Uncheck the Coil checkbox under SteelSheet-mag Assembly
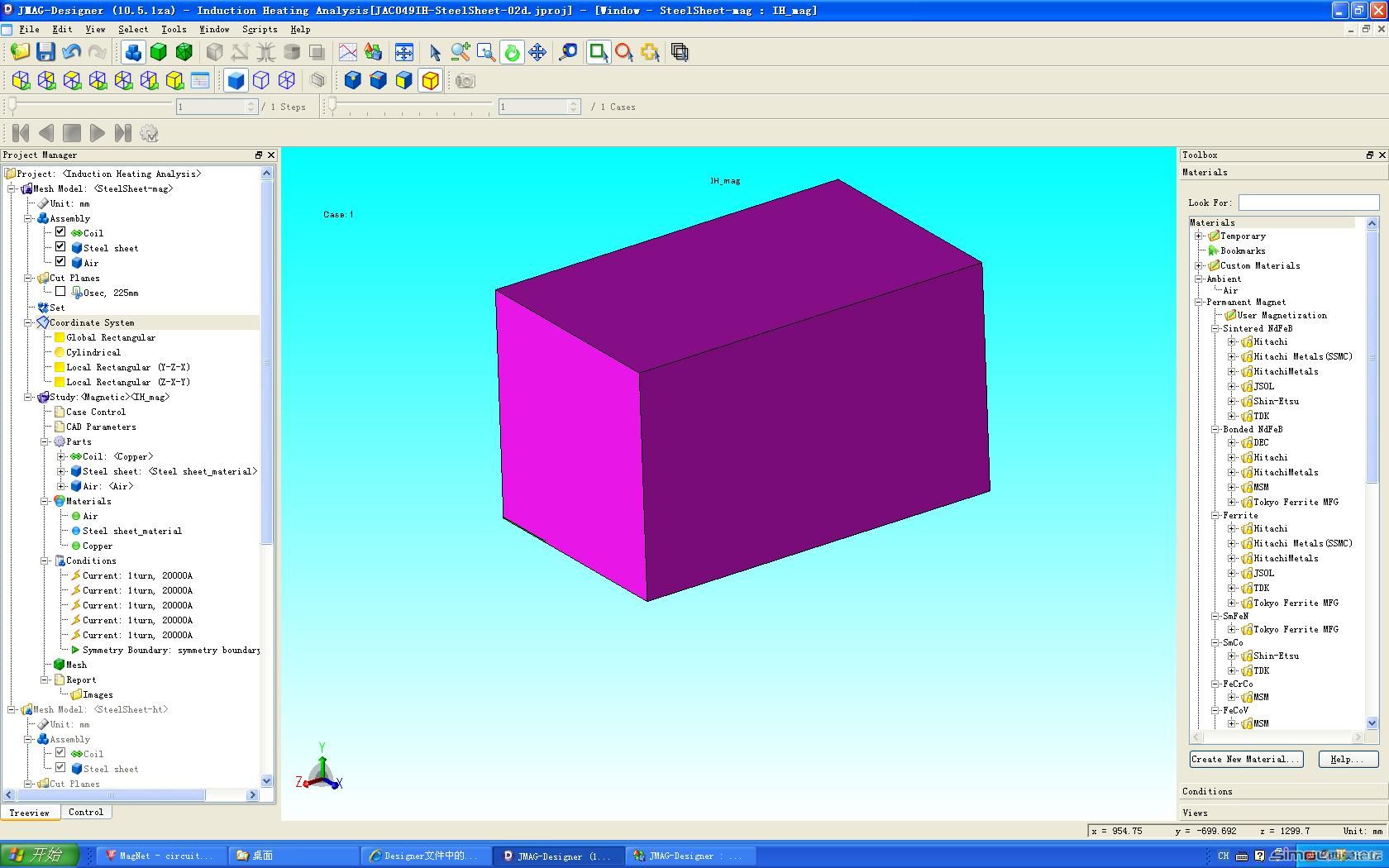1389x868 pixels. [60, 232]
